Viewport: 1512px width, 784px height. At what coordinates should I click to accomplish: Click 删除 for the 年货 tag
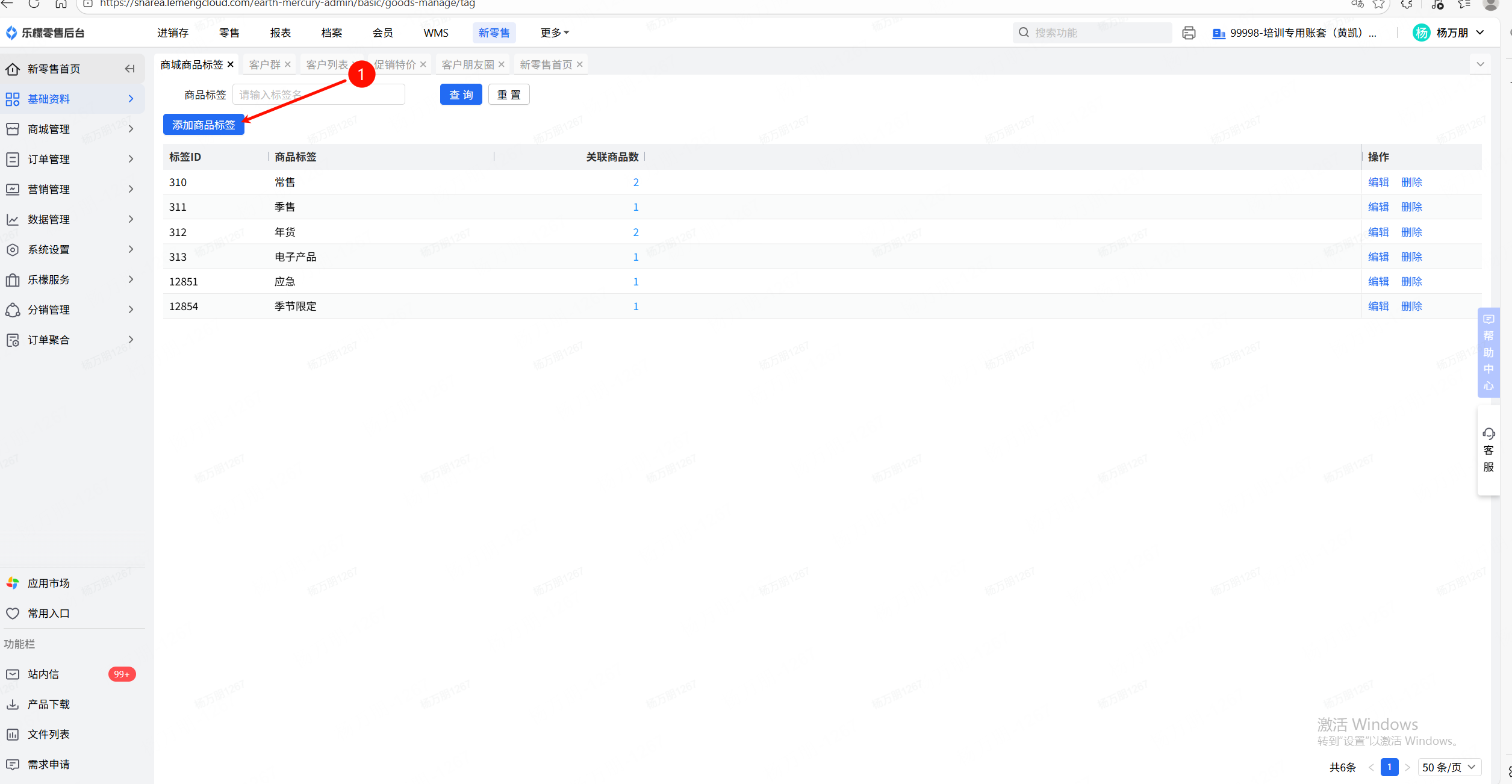coord(1411,232)
